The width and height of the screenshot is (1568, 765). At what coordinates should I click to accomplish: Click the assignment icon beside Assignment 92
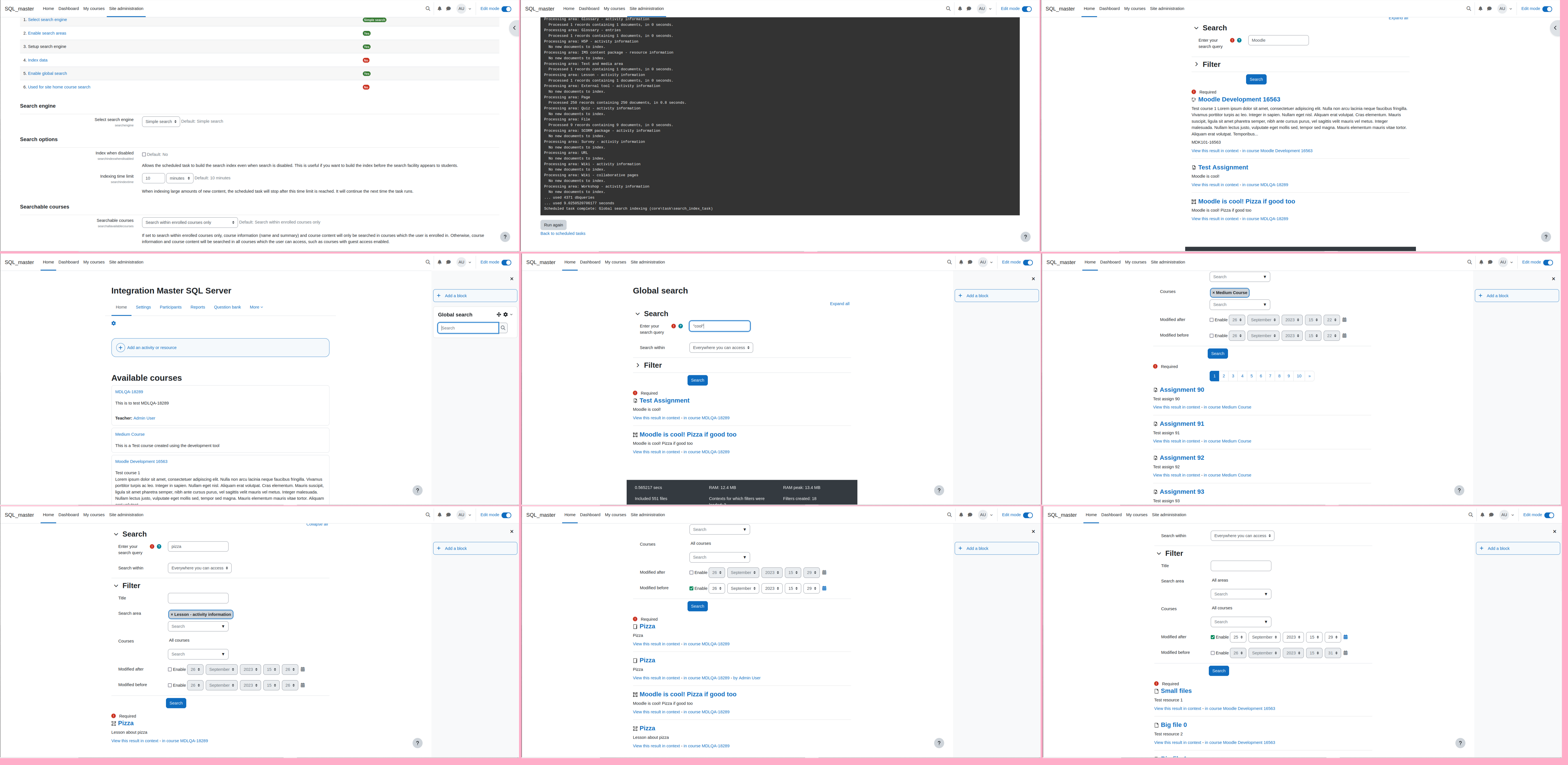click(x=1155, y=458)
